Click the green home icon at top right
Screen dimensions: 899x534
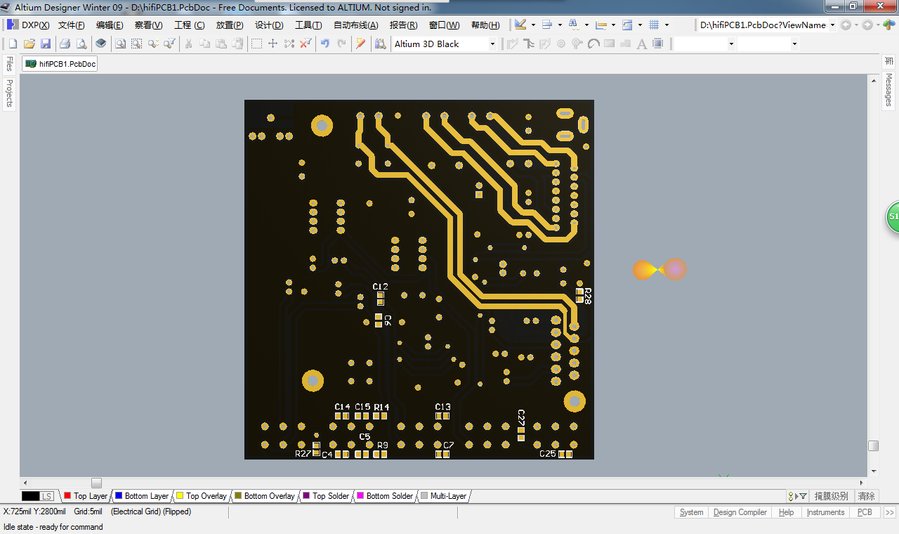point(888,25)
